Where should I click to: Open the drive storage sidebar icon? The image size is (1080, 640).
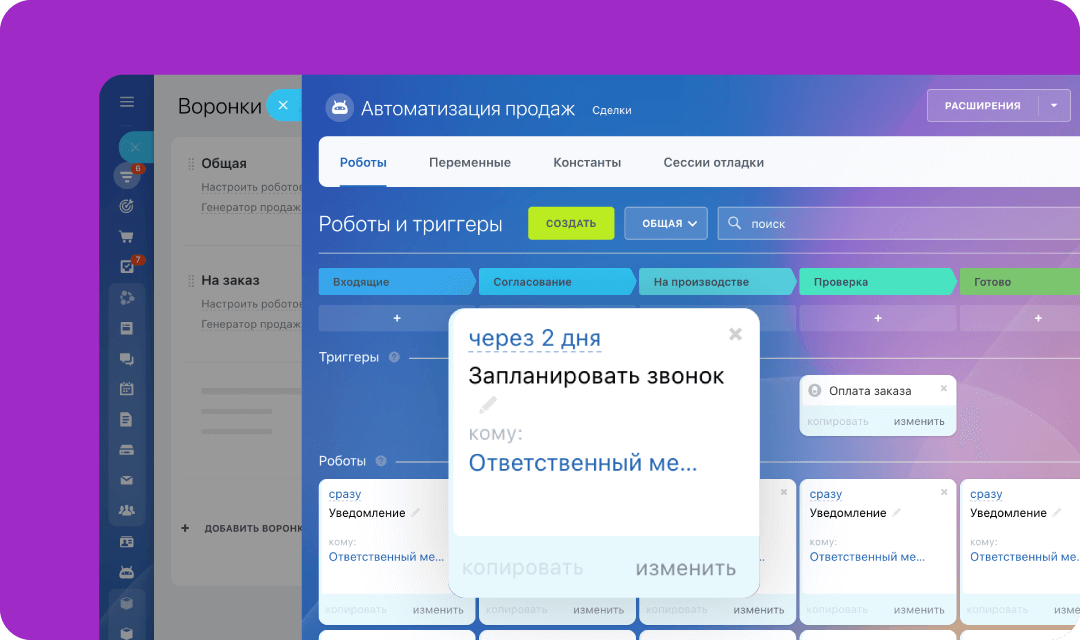click(127, 450)
